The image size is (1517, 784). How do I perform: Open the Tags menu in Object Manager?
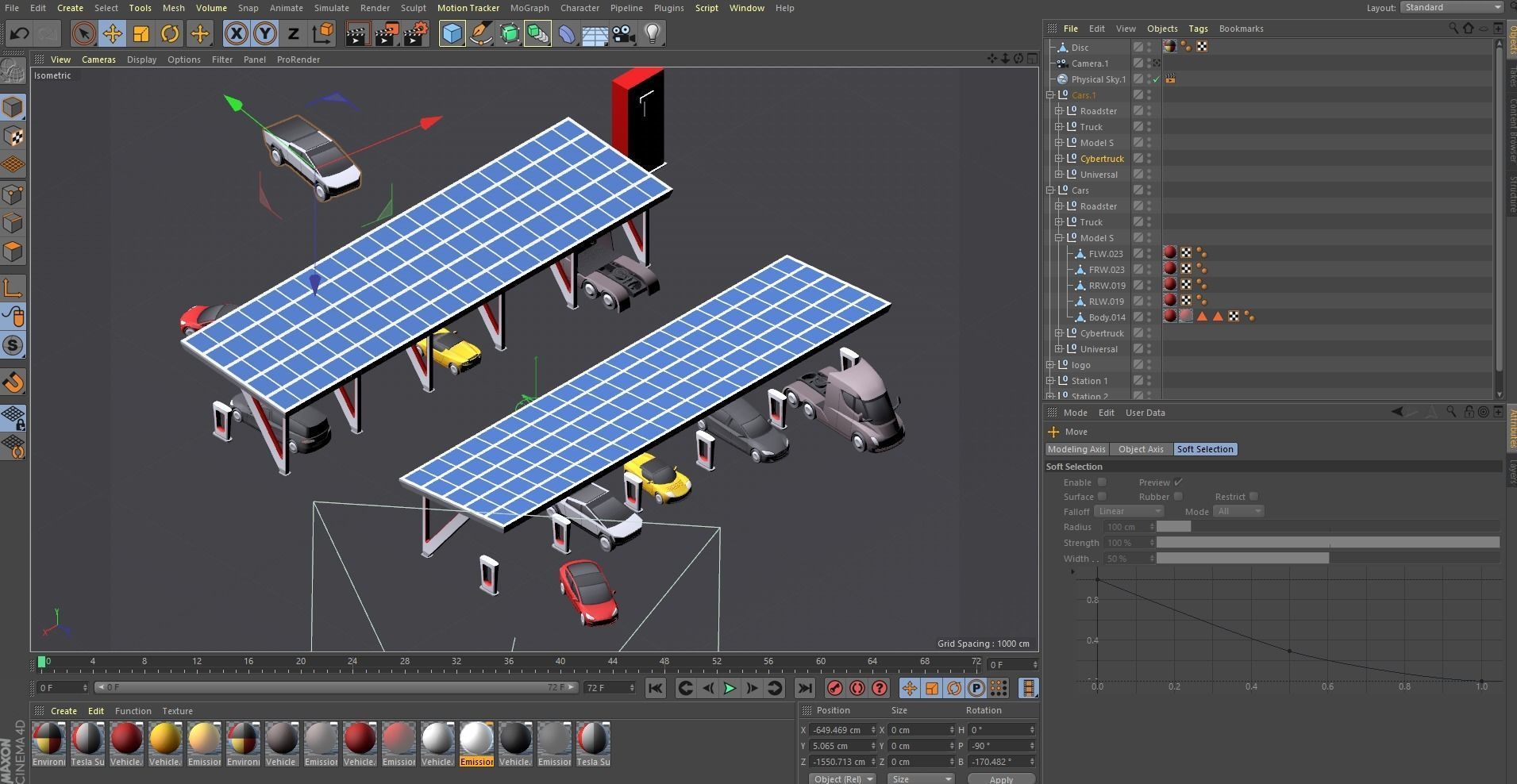1198,29
